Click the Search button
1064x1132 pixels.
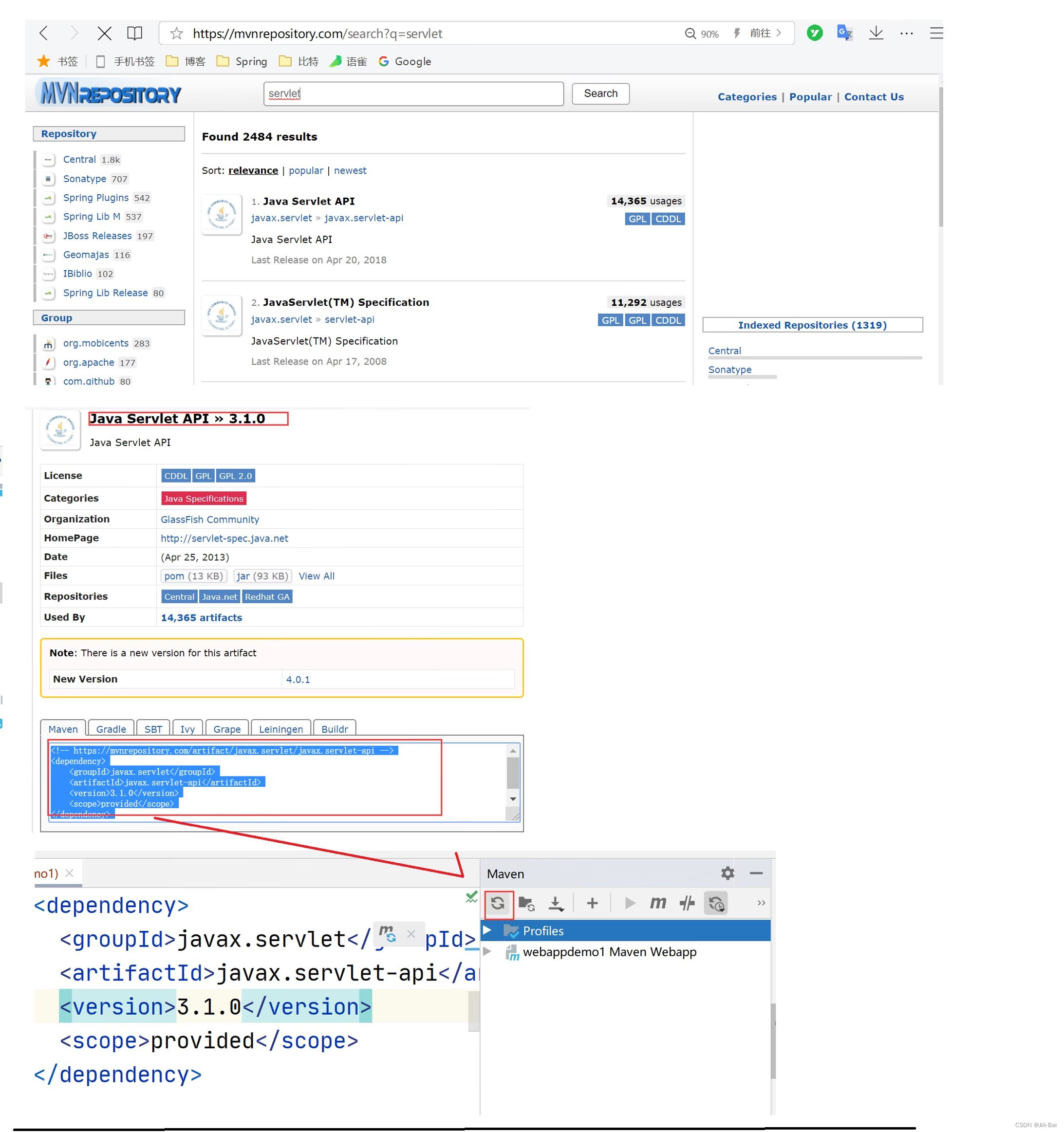point(600,93)
